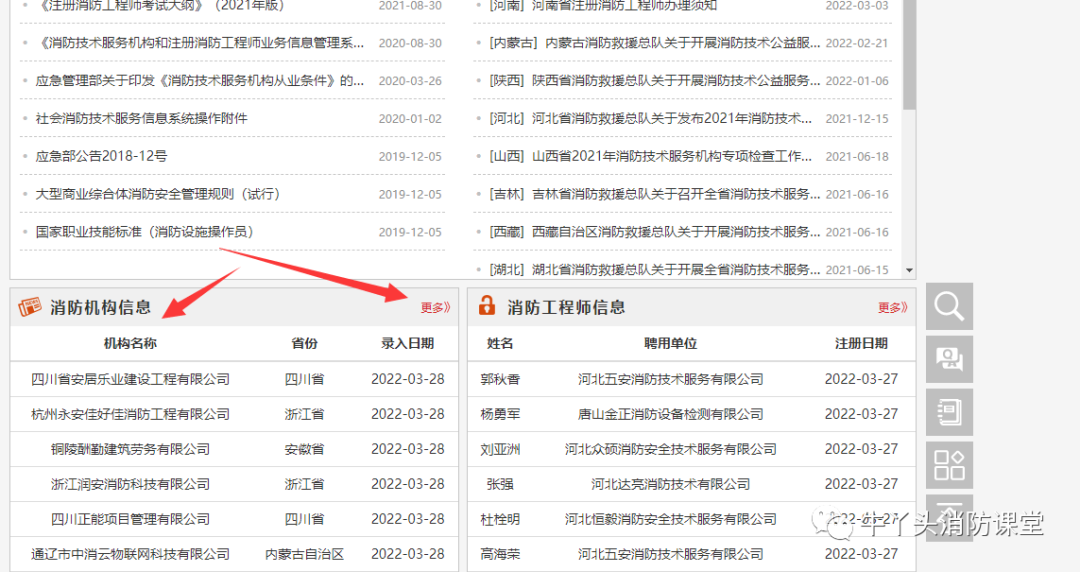This screenshot has height=572, width=1080.
Task: Click 聘用单位 column header
Action: pyautogui.click(x=670, y=343)
